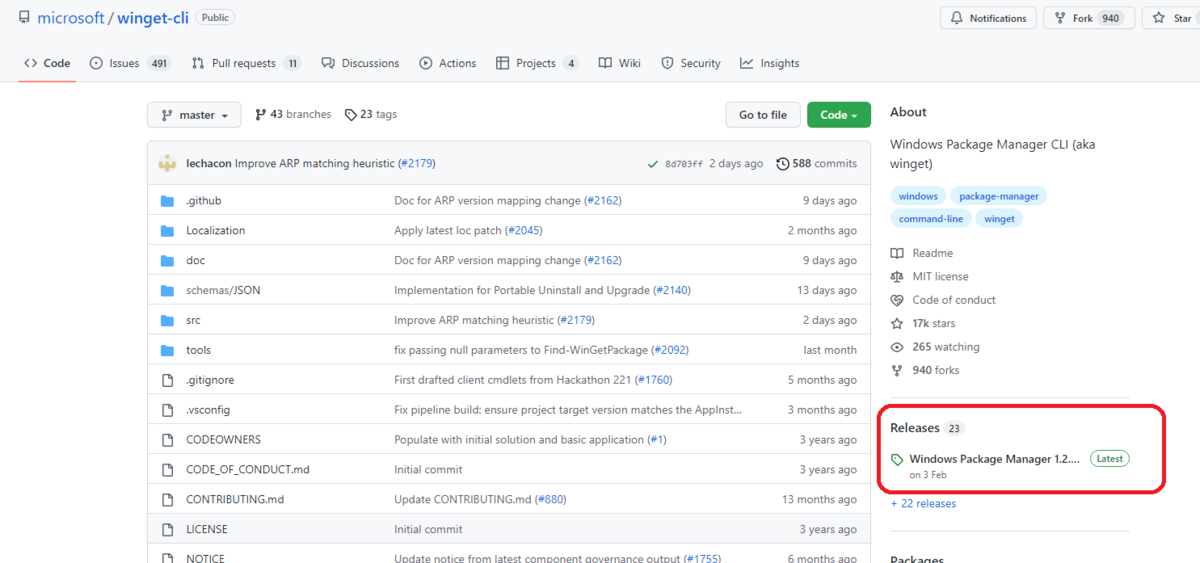Fork the repository with Fork button

tap(1089, 18)
